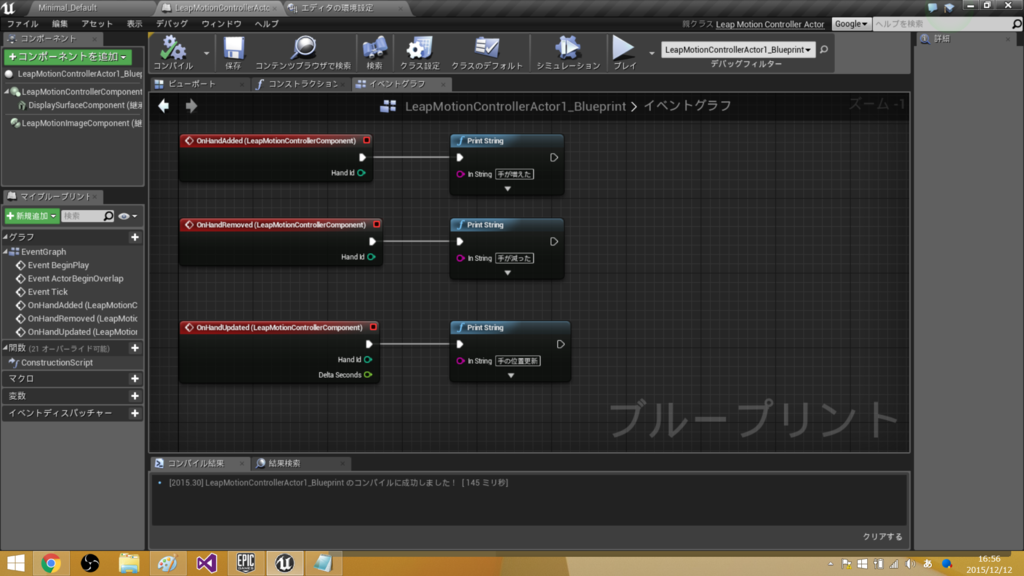Switch to Minimal_Default window tab
This screenshot has width=1024, height=576.
tap(68, 8)
